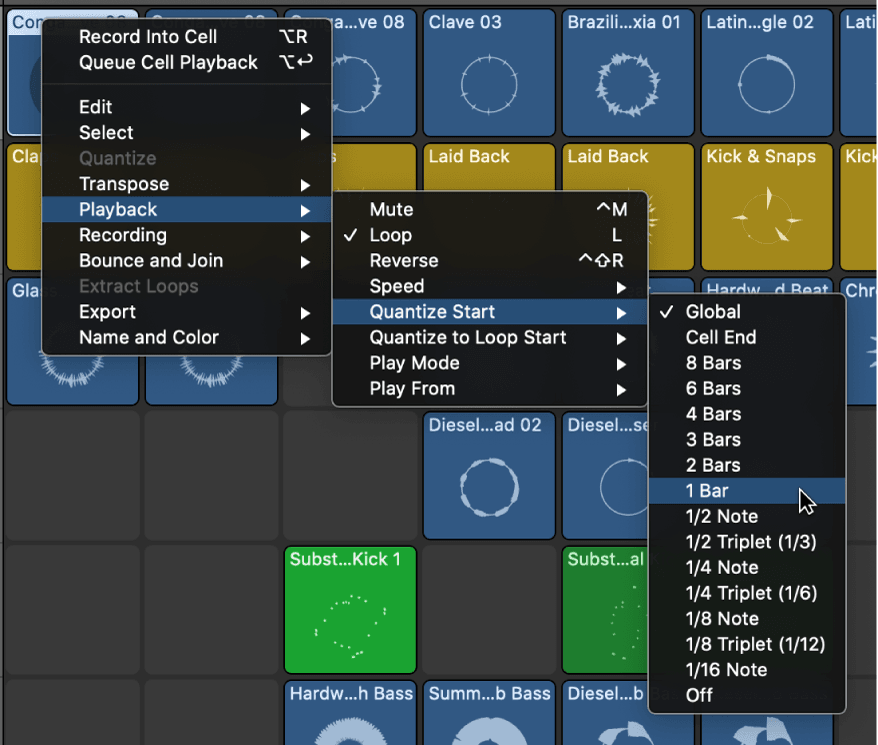Click the first Laid Back cell title
The image size is (878, 745).
click(x=469, y=156)
